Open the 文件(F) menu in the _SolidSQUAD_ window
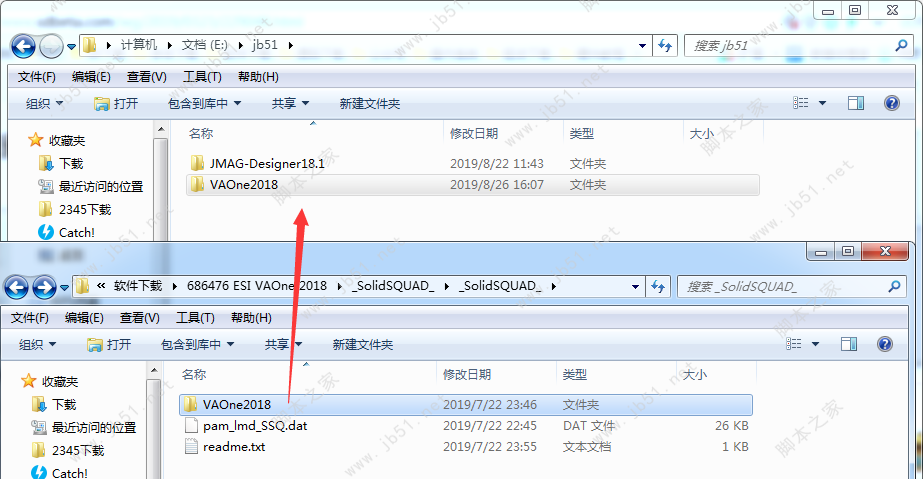This screenshot has height=479, width=923. [29, 318]
